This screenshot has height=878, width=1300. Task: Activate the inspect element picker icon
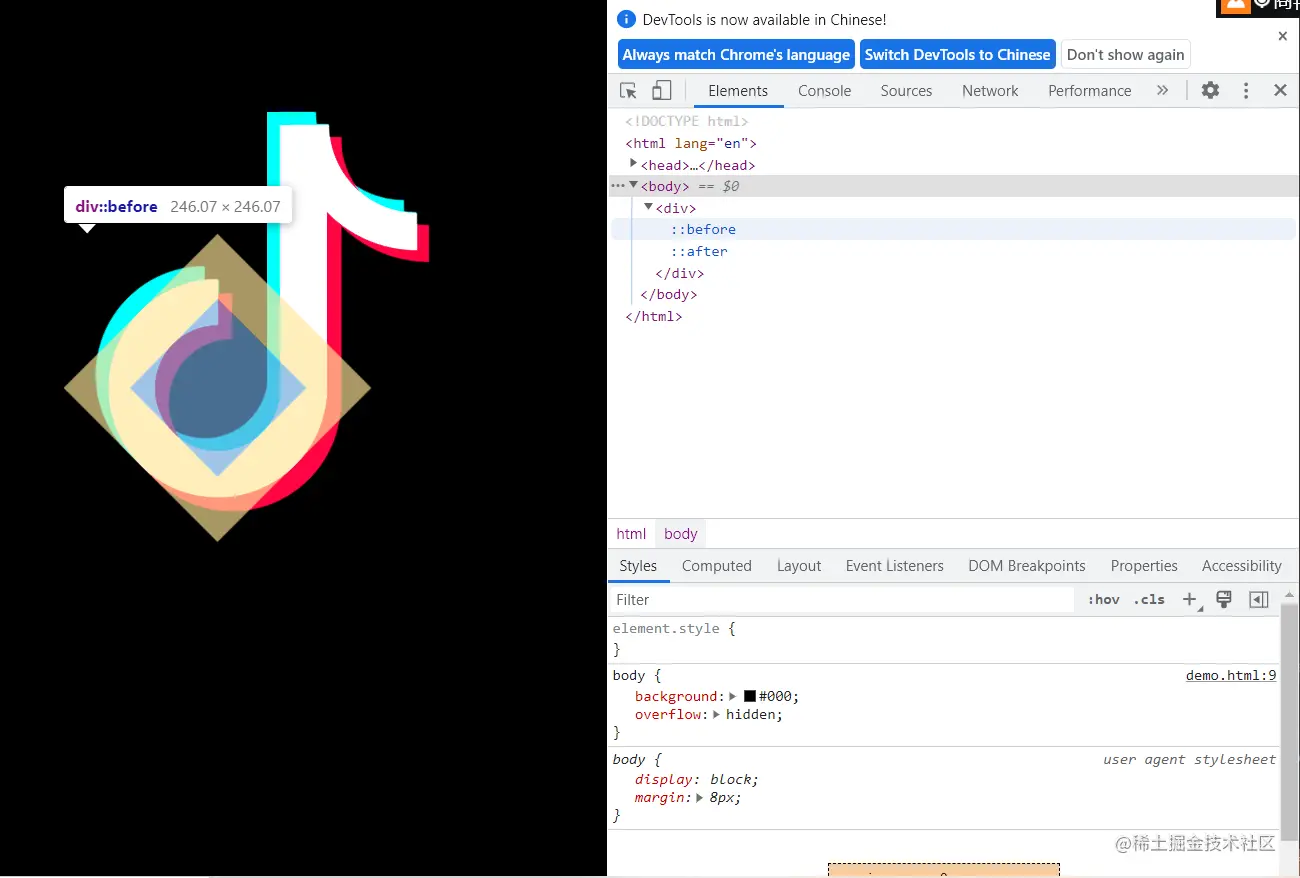(628, 91)
